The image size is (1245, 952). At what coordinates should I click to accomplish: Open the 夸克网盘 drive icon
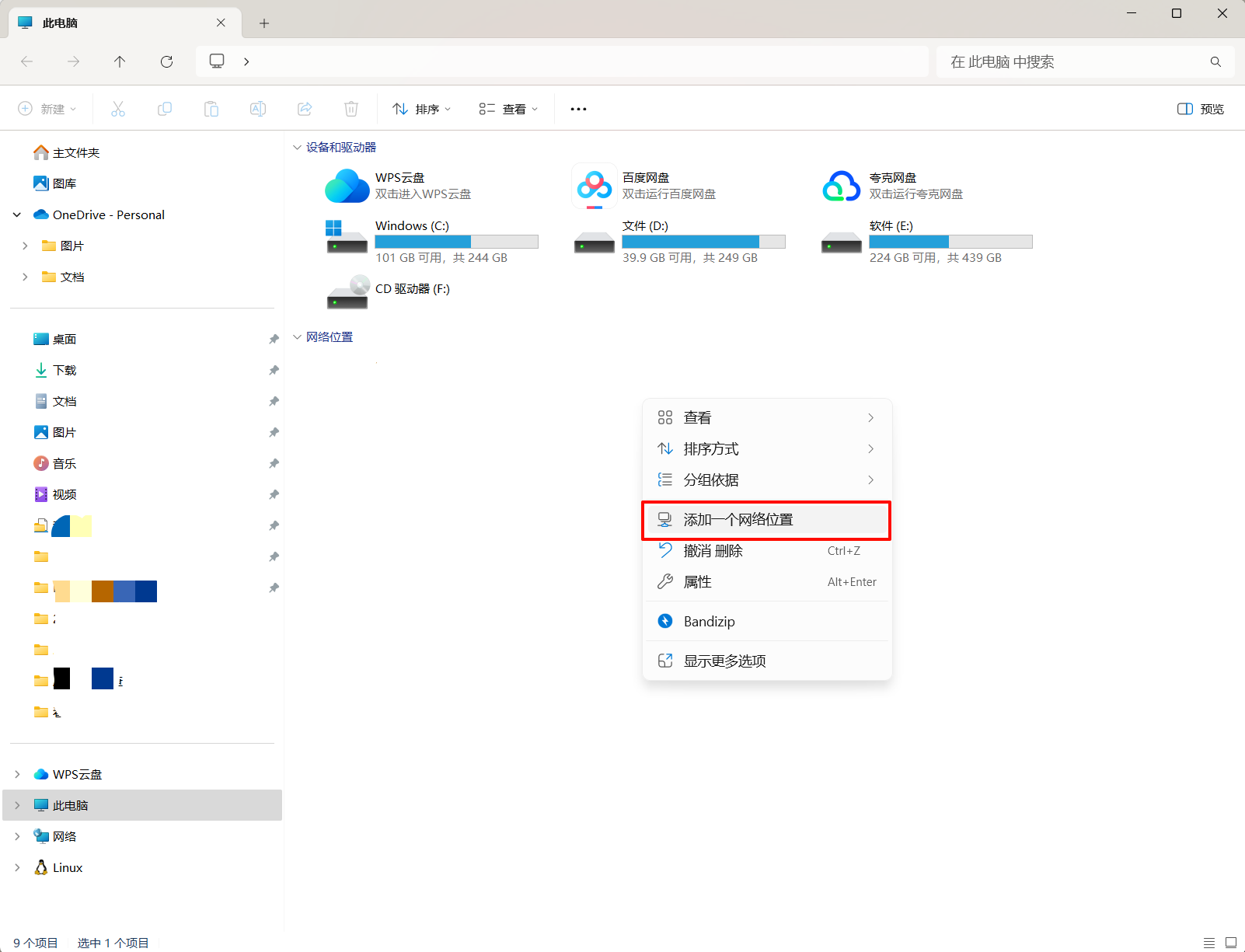tap(841, 187)
